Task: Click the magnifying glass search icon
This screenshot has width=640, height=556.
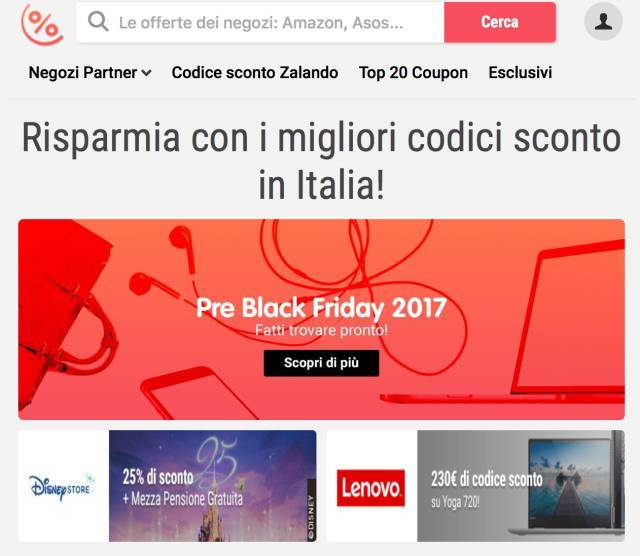Action: [x=98, y=21]
